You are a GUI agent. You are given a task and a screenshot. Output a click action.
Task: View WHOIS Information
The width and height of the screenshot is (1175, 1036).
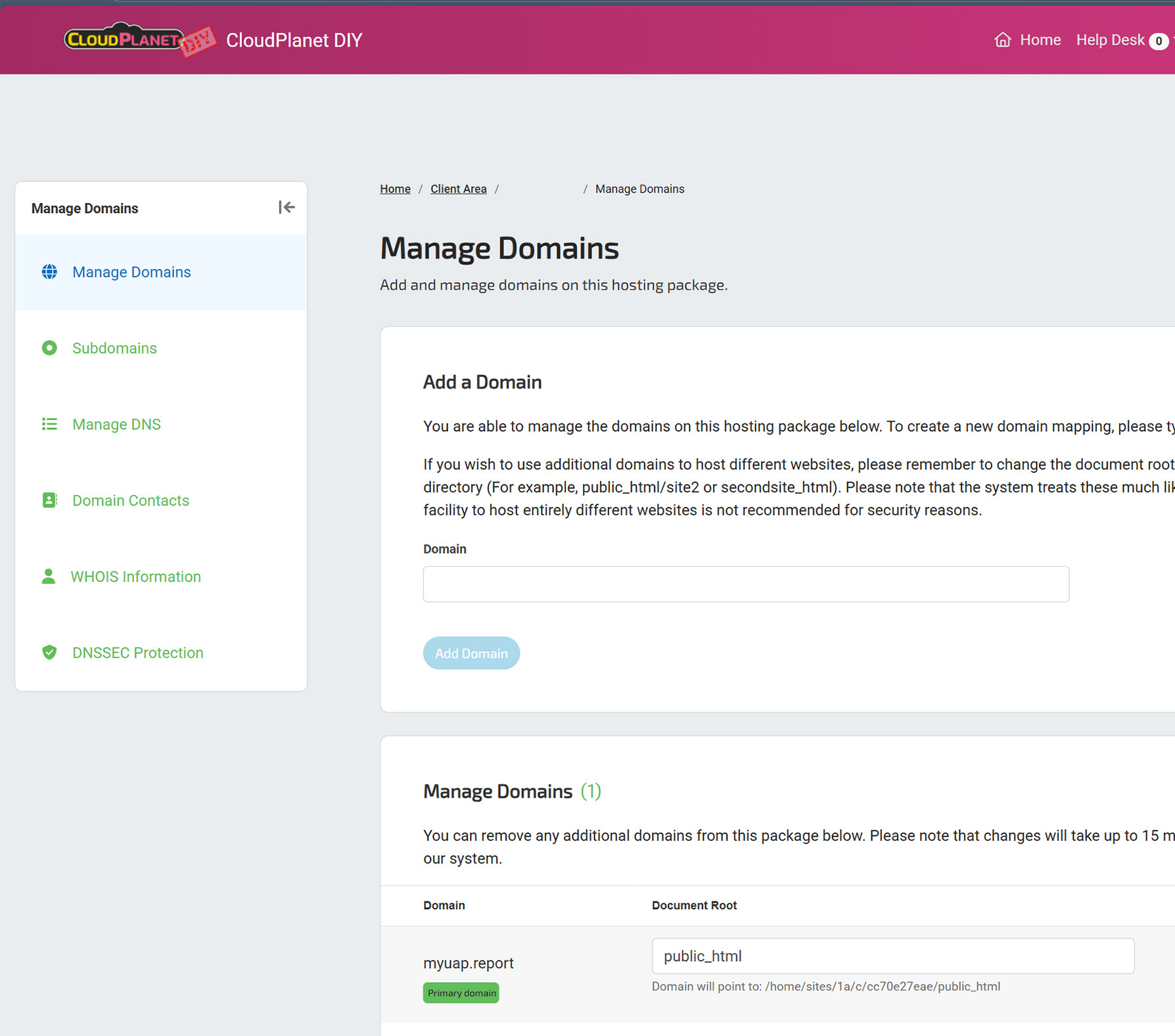[x=161, y=577]
